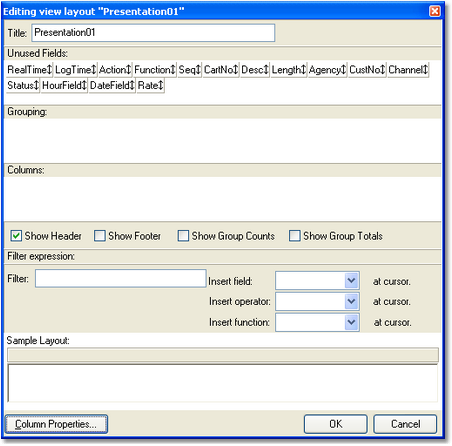The image size is (452, 446).
Task: Click the DateField field chip
Action: click(112, 85)
